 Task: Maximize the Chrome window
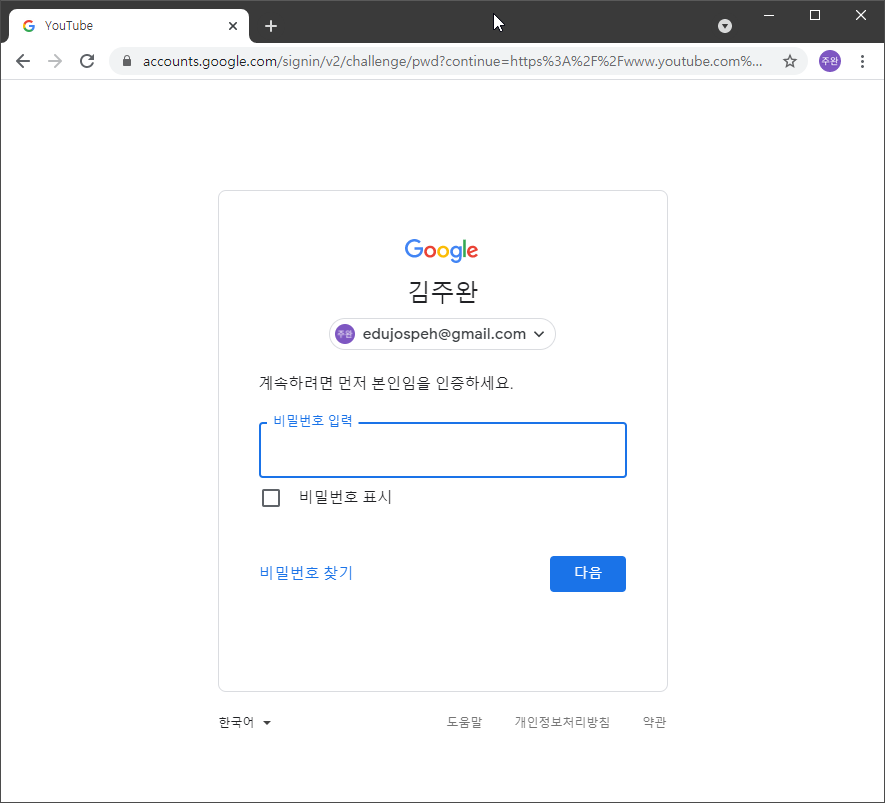814,15
